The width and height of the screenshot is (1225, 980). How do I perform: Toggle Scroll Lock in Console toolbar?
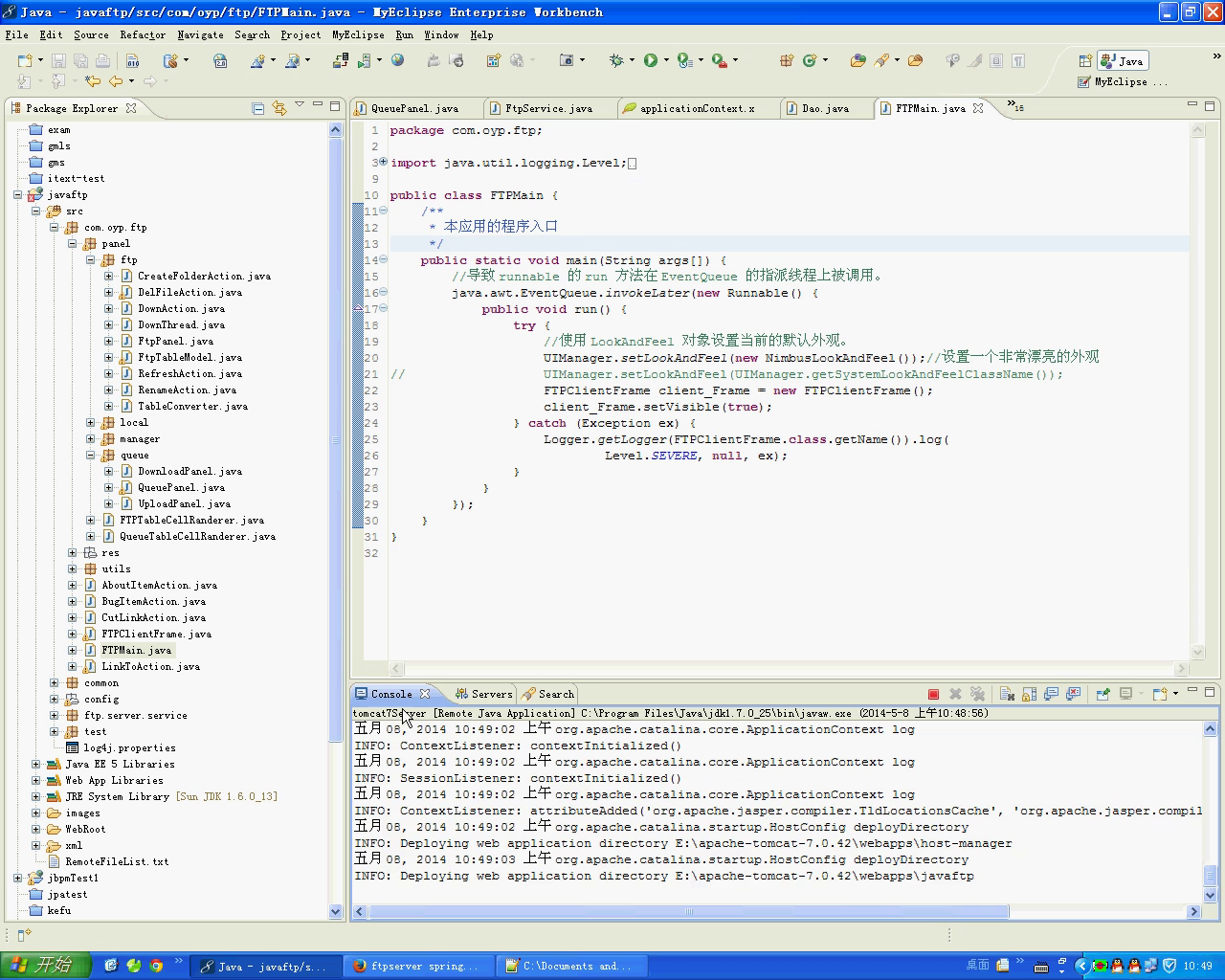[1029, 694]
